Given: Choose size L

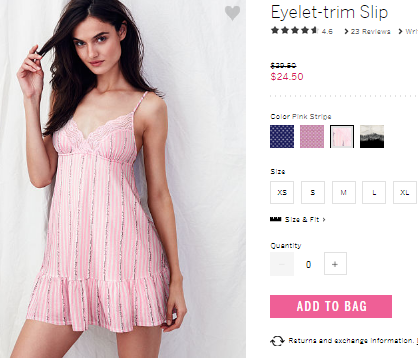Looking at the screenshot, I should [374, 192].
